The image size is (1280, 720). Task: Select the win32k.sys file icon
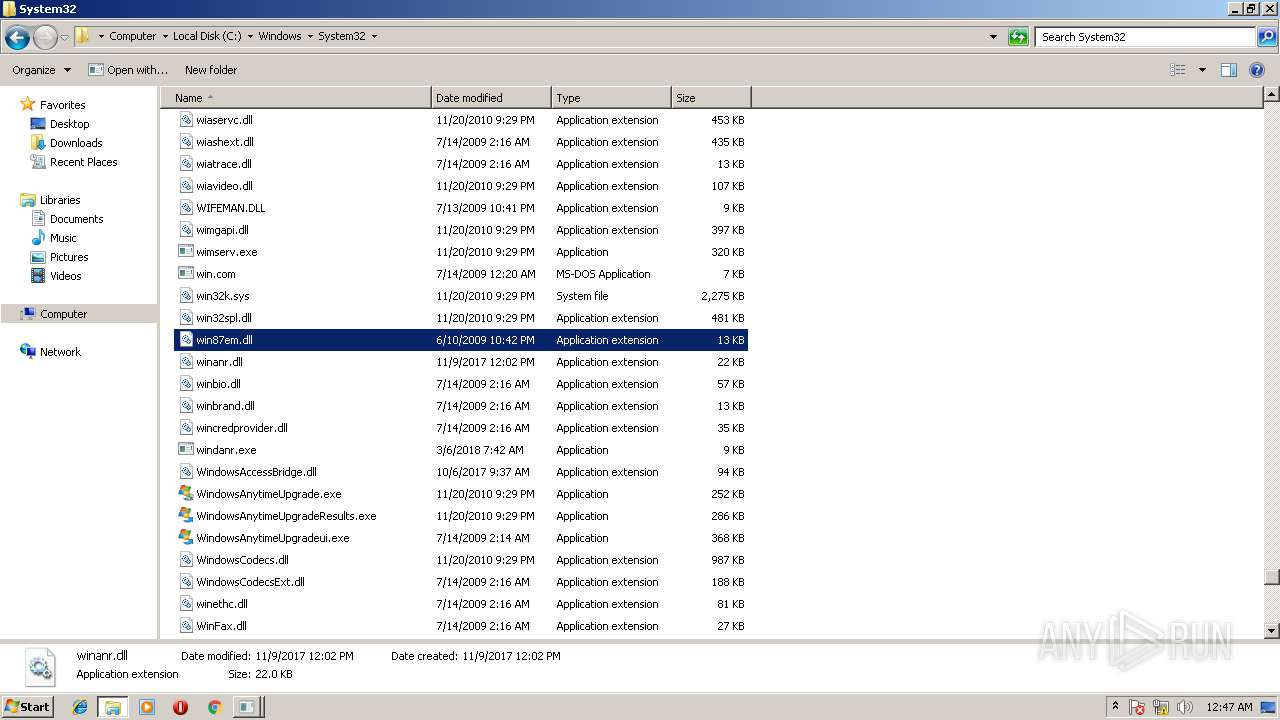tap(186, 296)
